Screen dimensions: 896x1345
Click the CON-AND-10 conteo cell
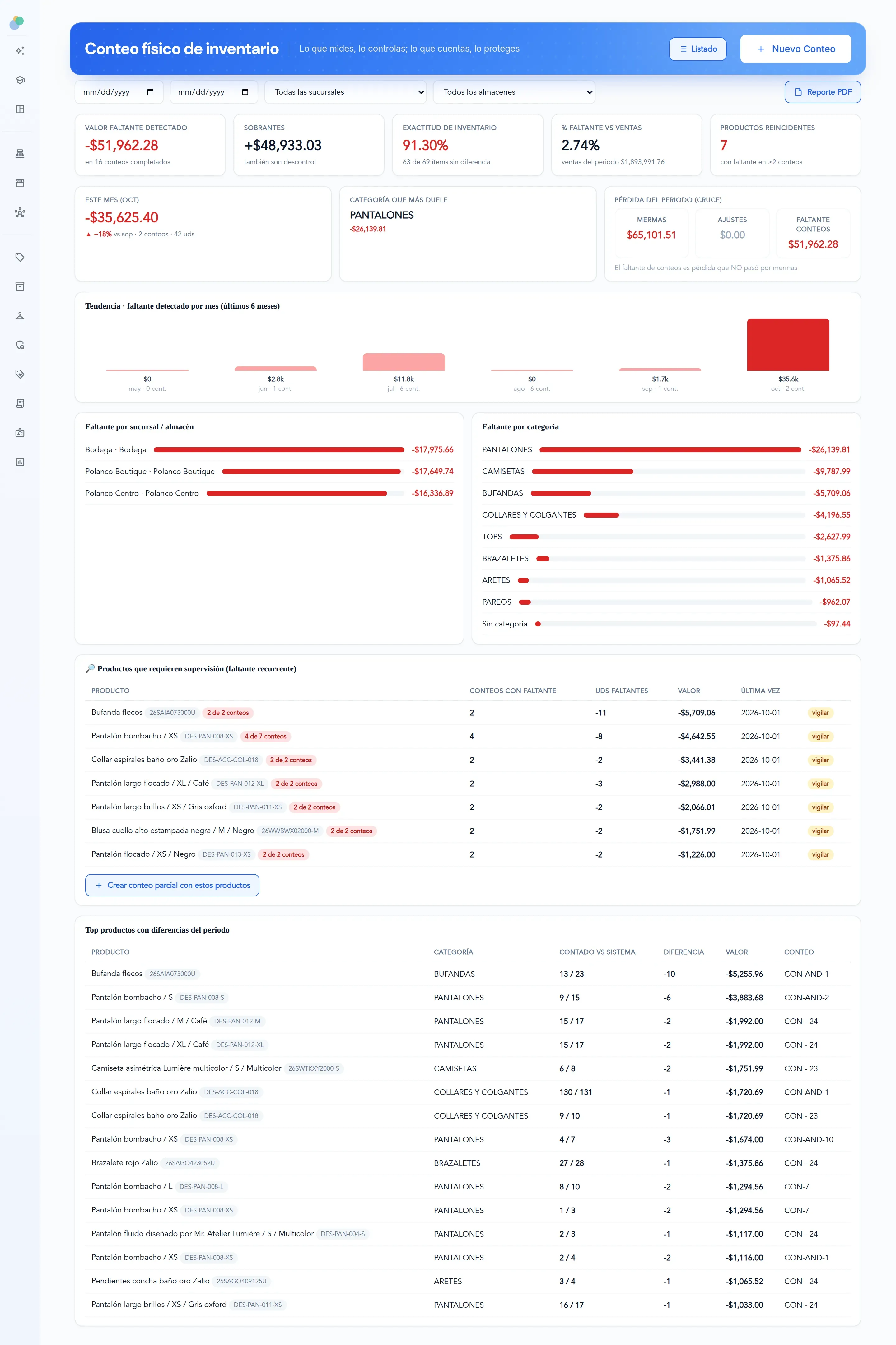click(x=809, y=1139)
